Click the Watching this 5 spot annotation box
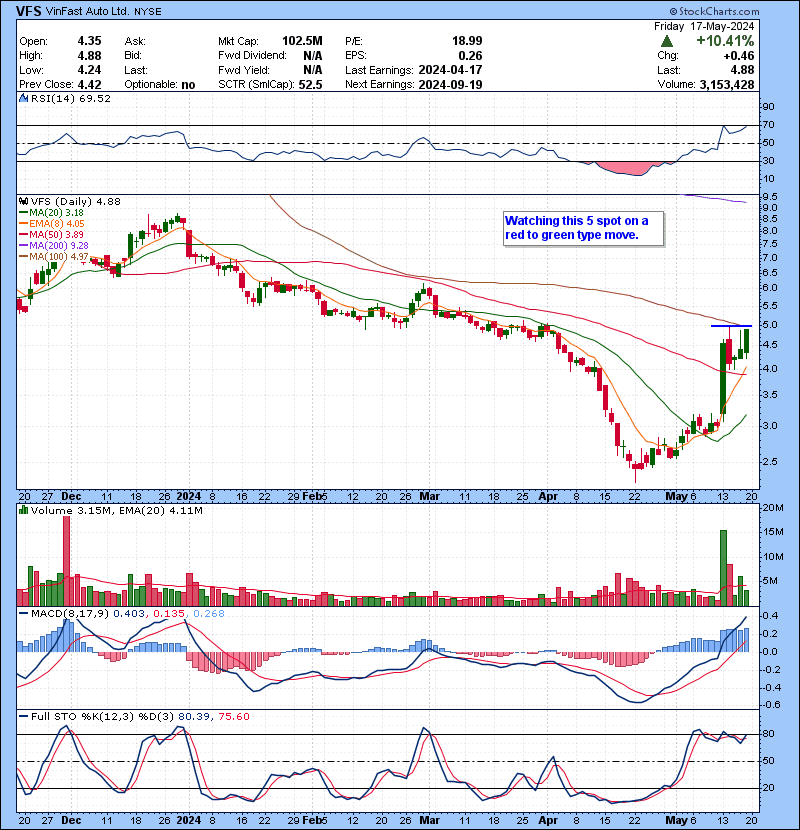 click(583, 228)
